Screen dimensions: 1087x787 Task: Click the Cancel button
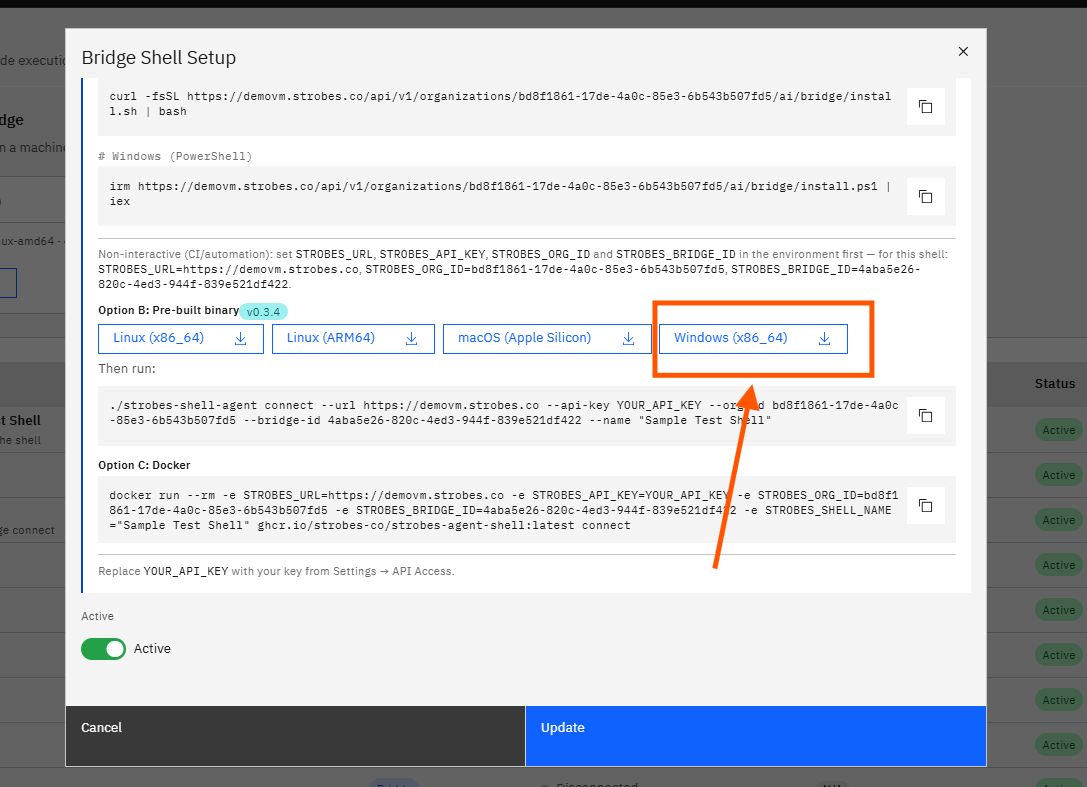click(x=295, y=736)
